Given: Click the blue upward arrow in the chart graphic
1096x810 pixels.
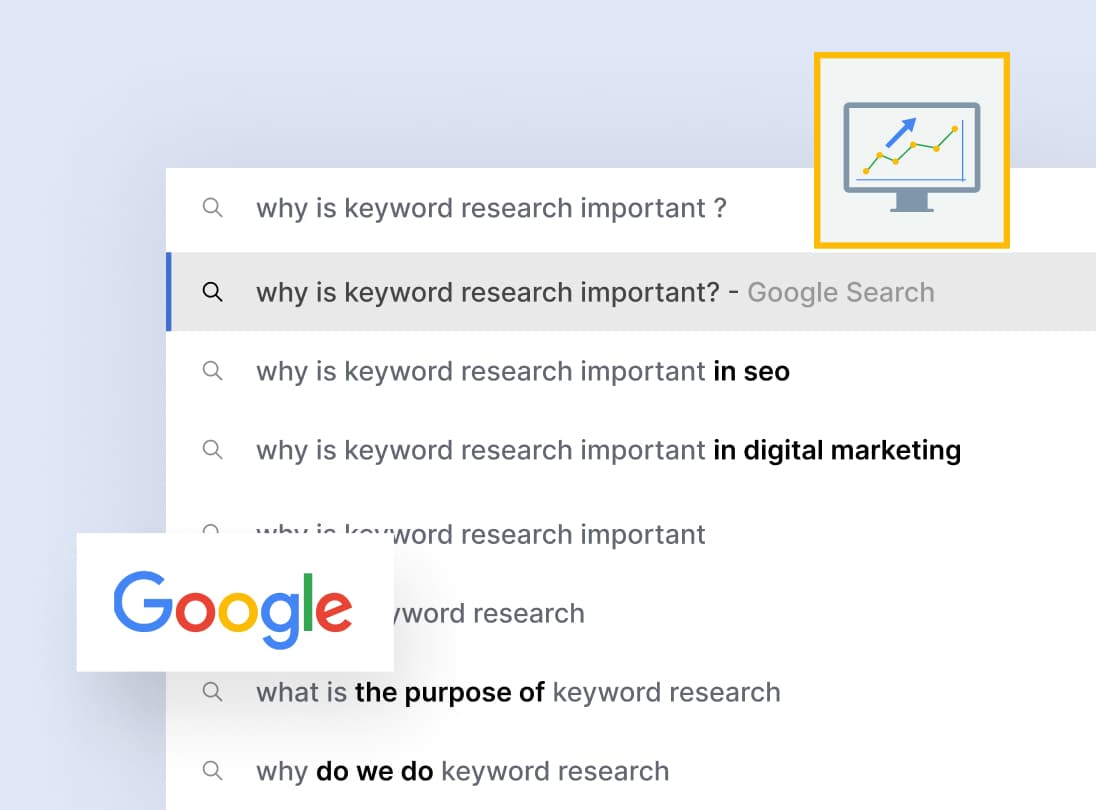Looking at the screenshot, I should (x=901, y=131).
